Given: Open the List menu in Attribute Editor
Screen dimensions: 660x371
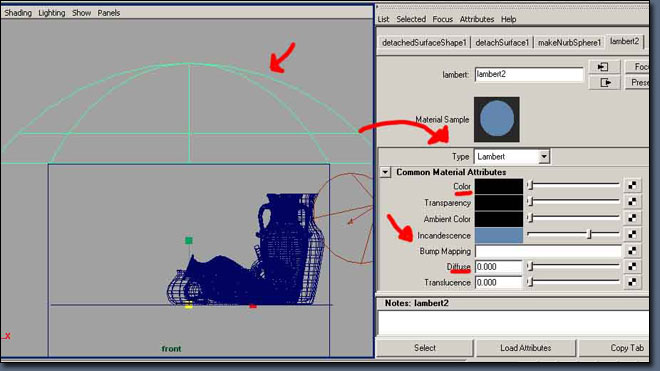Looking at the screenshot, I should [383, 19].
